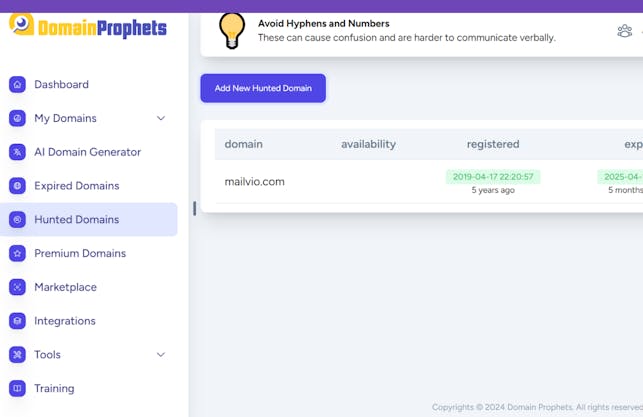Click the Premium Domains star icon
The image size is (643, 417).
(x=17, y=254)
